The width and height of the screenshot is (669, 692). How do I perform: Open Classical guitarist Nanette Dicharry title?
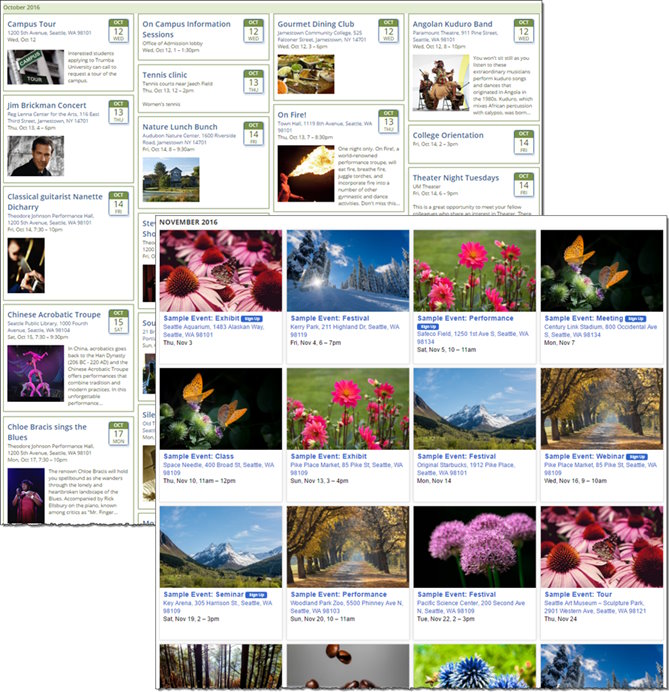[x=55, y=202]
